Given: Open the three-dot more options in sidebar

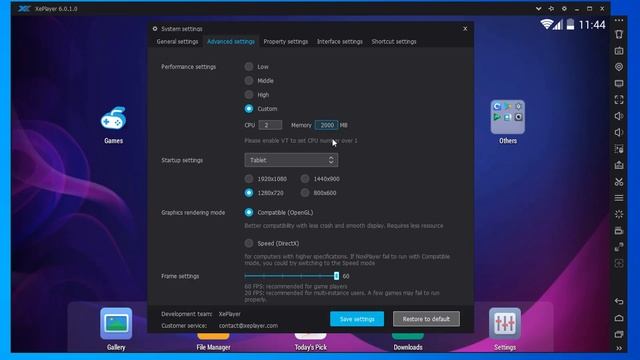Looking at the screenshot, I should 619,20.
